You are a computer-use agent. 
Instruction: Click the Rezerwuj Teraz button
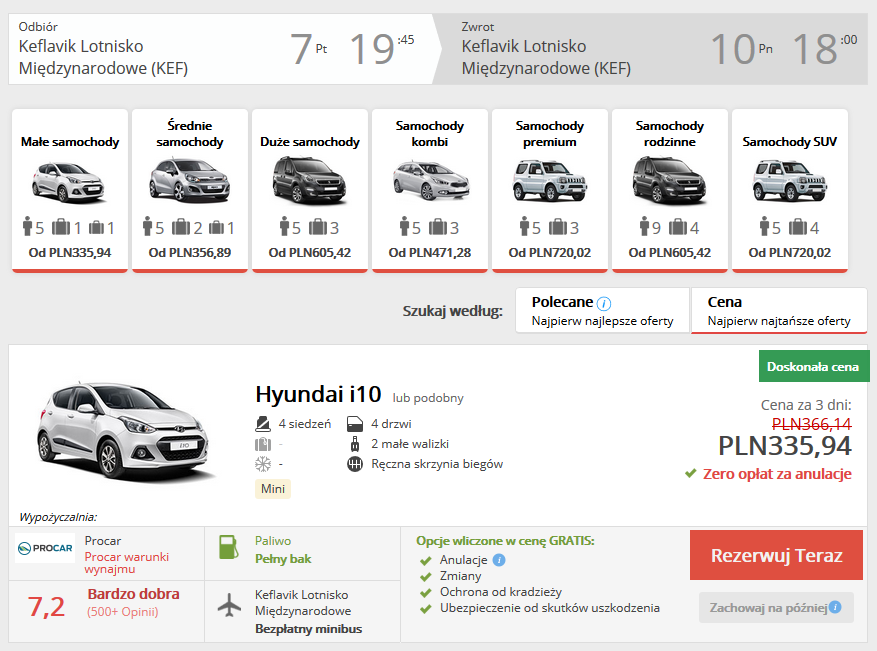[x=776, y=555]
